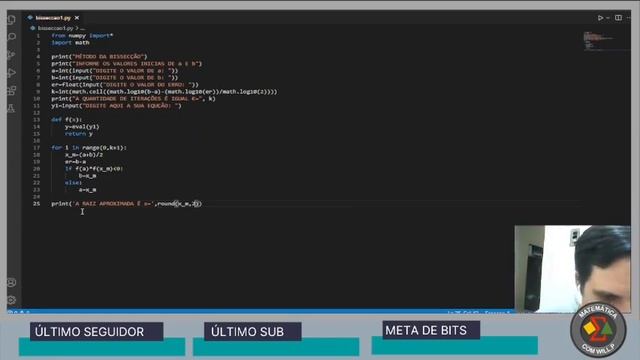Click the line 'from numpy import*'

(x=82, y=36)
